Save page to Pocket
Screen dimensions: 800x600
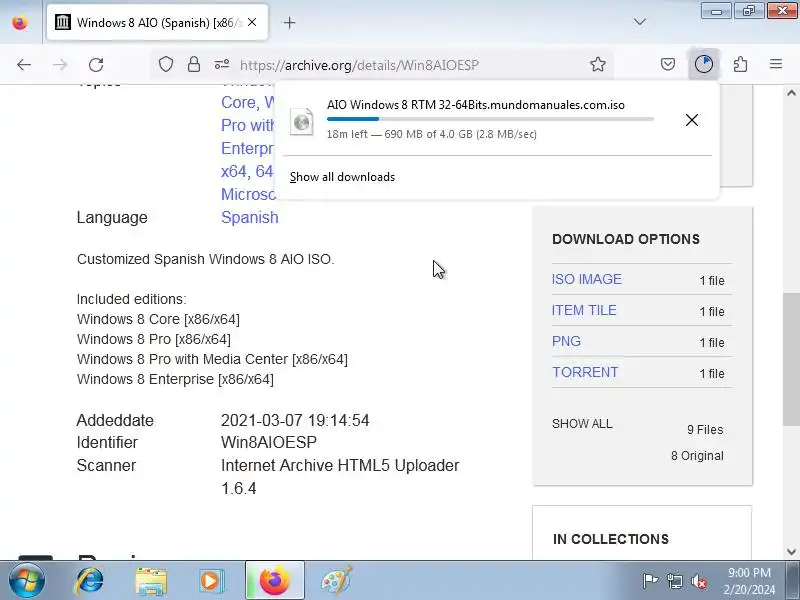point(668,64)
